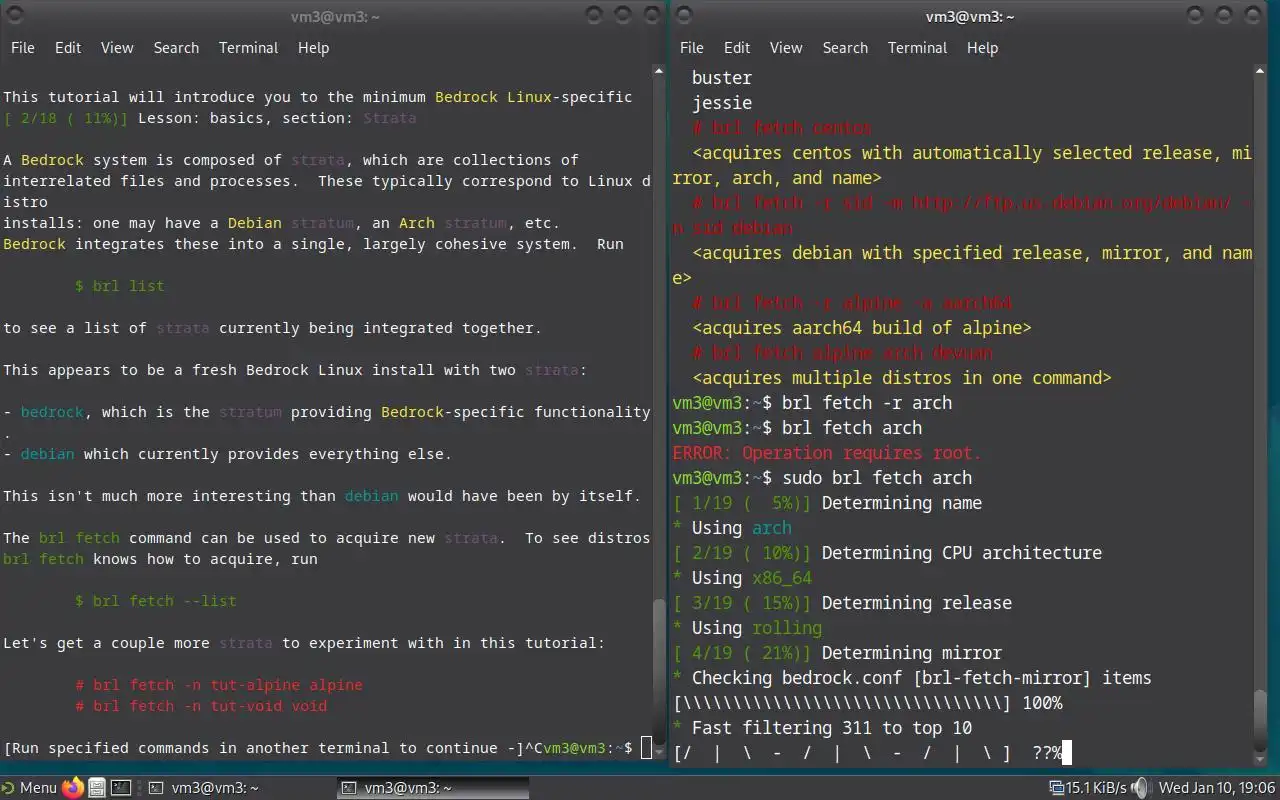
Task: Open the clock showing Wed Jan 10, 19:06
Action: click(x=1216, y=787)
